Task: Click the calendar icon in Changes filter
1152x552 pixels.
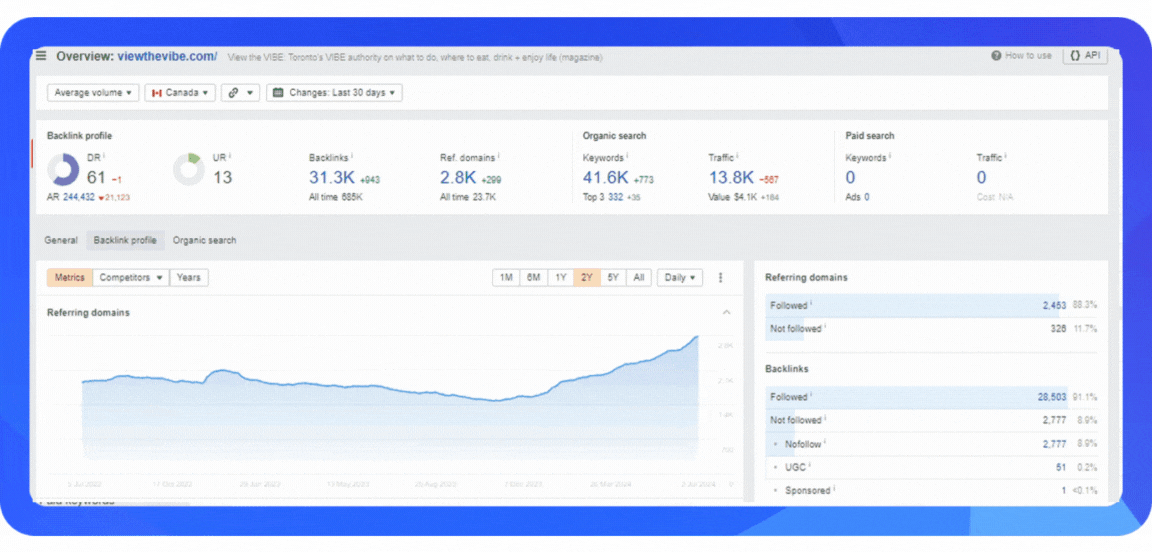Action: [278, 93]
